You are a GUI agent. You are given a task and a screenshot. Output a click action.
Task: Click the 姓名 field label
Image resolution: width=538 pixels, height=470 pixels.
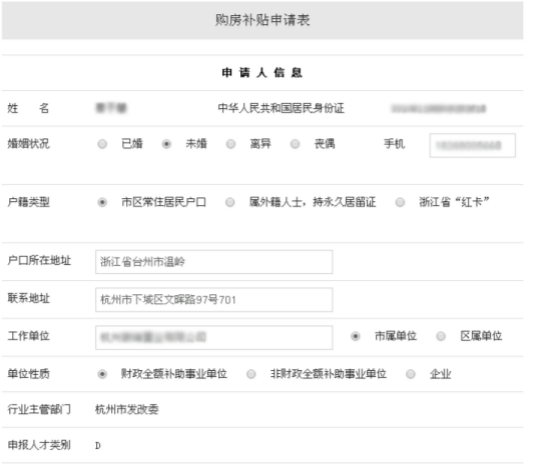28,108
